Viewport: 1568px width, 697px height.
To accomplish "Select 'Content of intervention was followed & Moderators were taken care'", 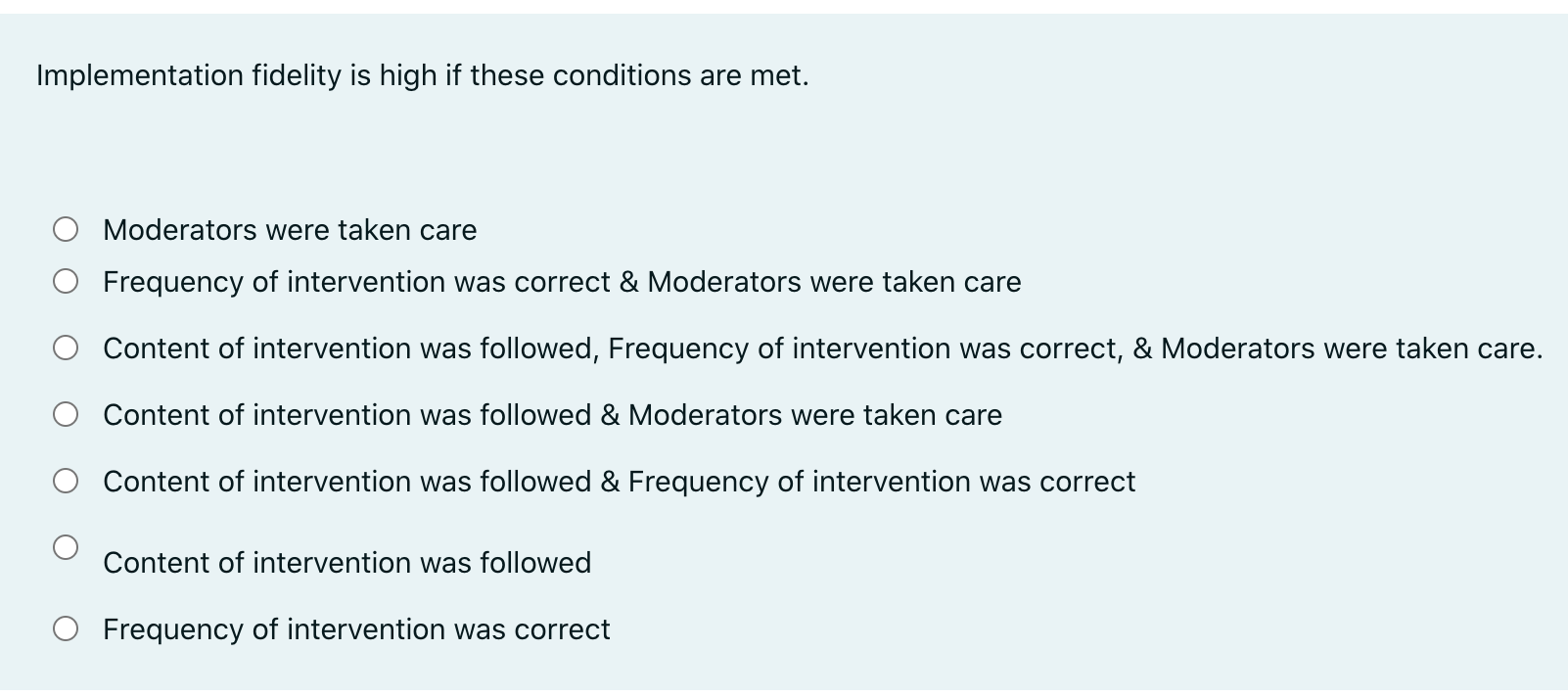I will (x=67, y=413).
